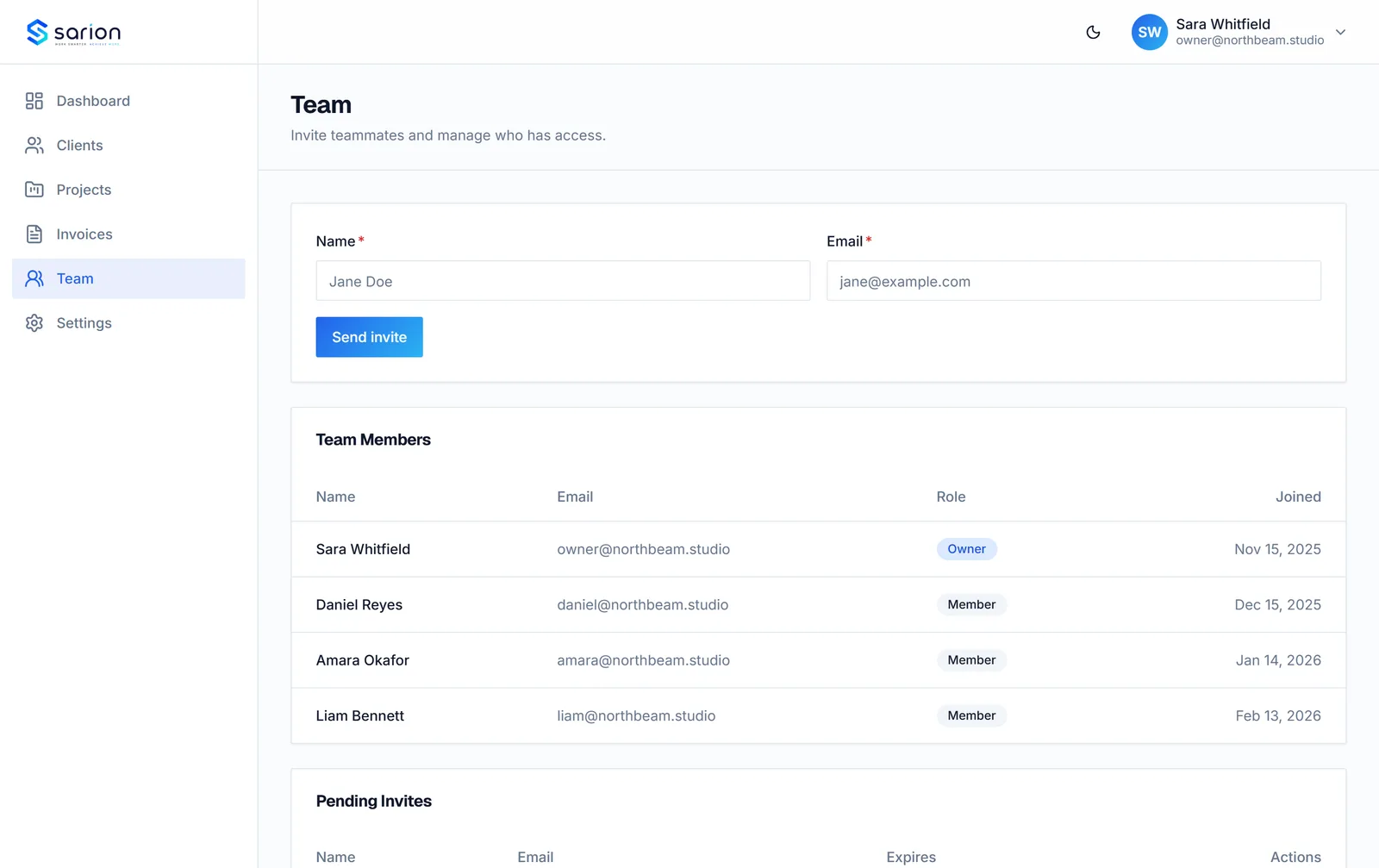Select Amara Okafor row name
Image resolution: width=1379 pixels, height=868 pixels.
tap(363, 660)
